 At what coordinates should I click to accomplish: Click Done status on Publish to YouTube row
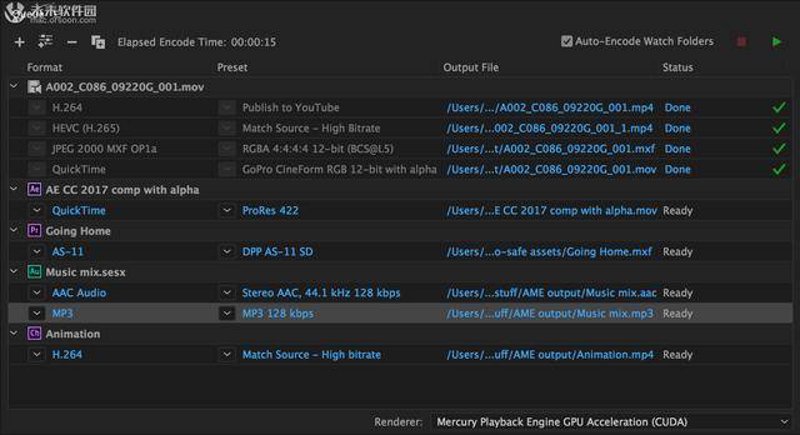pyautogui.click(x=678, y=108)
